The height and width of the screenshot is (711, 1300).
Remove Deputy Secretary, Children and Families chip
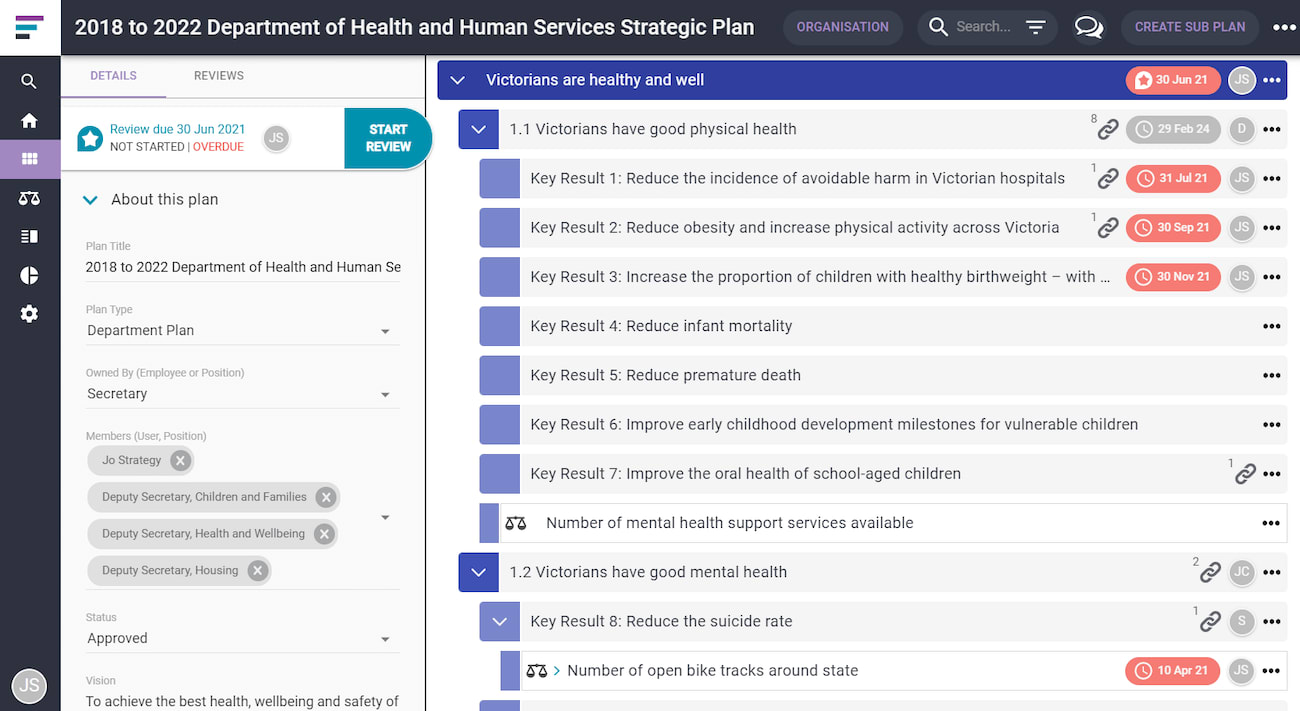326,497
